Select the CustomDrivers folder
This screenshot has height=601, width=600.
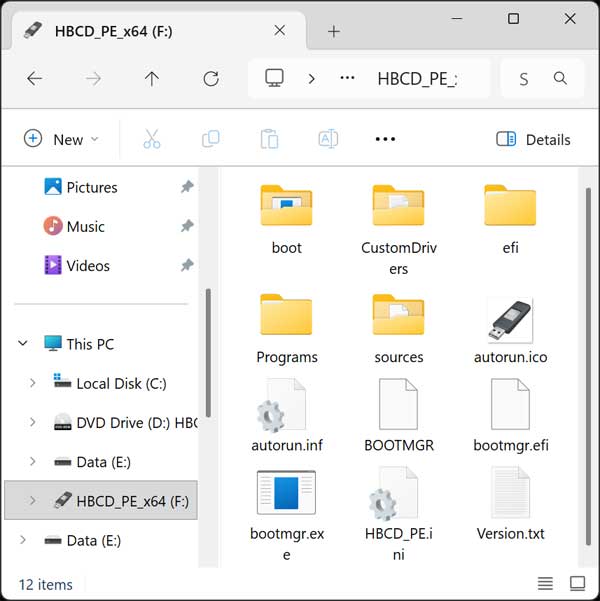pos(399,230)
